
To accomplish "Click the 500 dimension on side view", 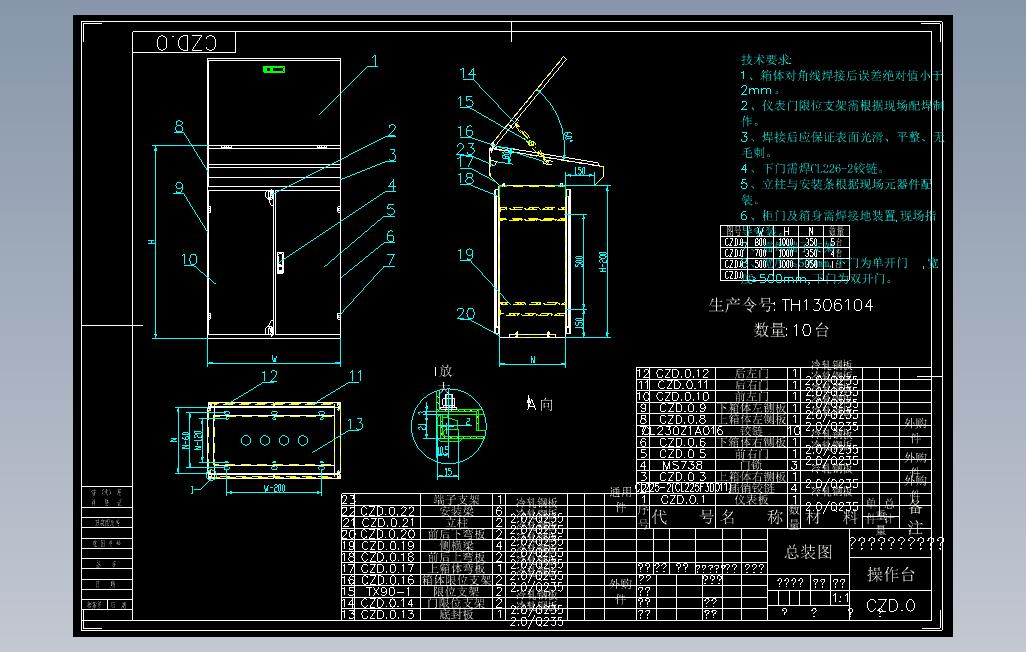I will 578,261.
